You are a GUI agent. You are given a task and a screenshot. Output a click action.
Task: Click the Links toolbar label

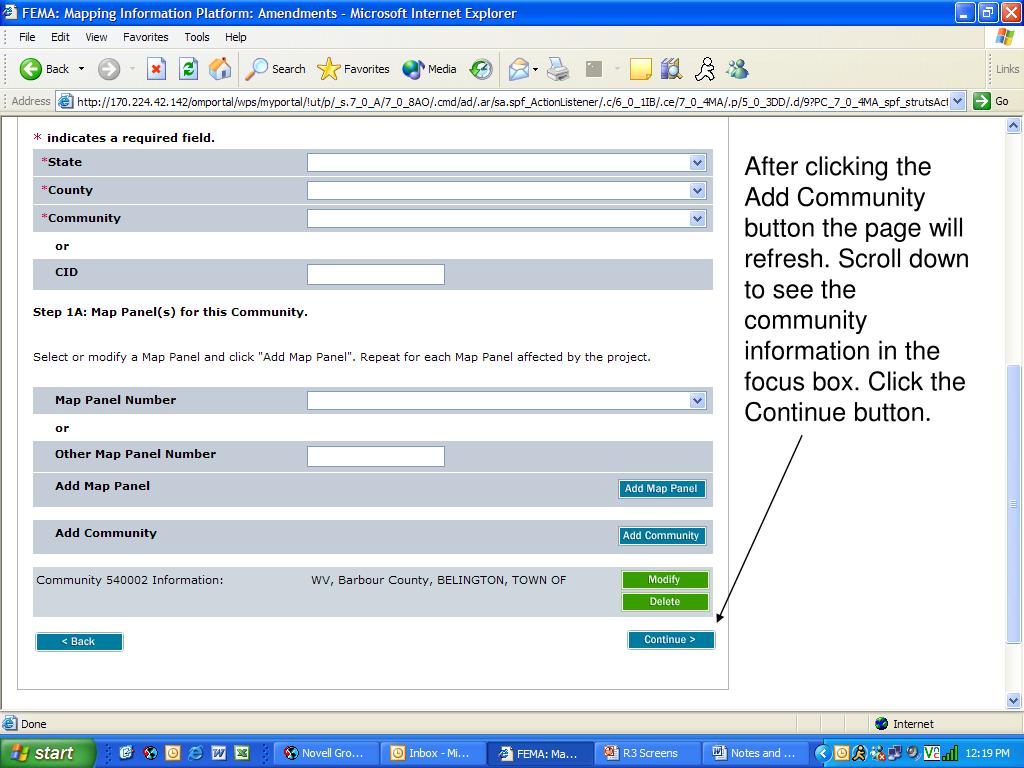pos(1007,69)
